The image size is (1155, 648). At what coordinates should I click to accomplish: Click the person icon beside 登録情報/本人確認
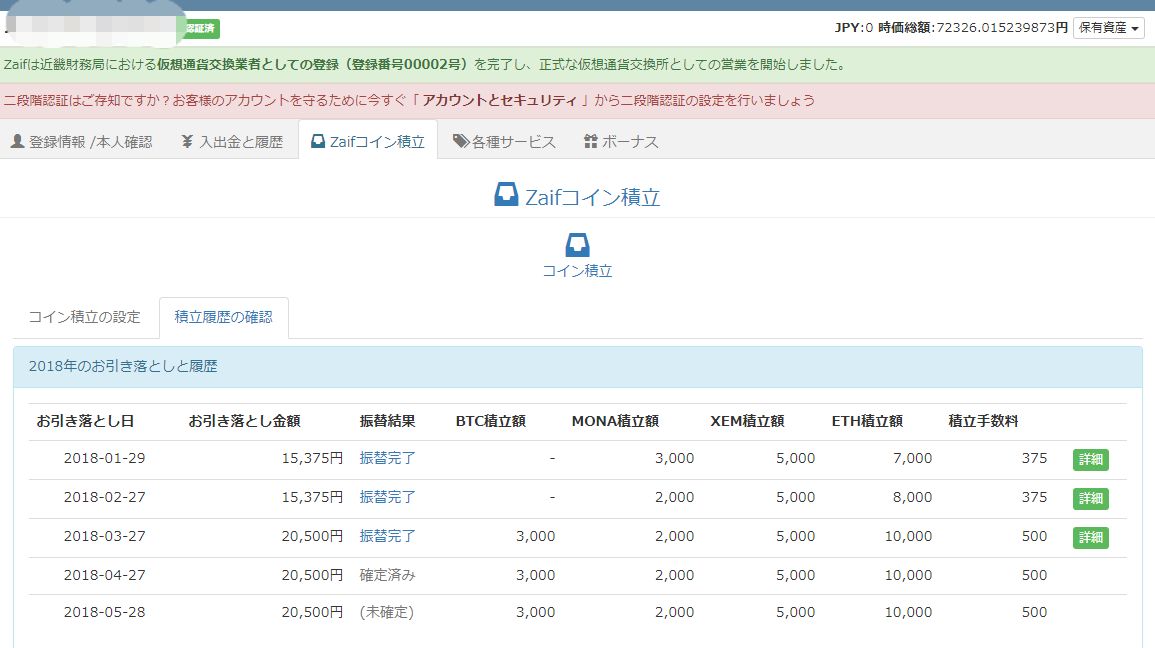click(x=17, y=142)
